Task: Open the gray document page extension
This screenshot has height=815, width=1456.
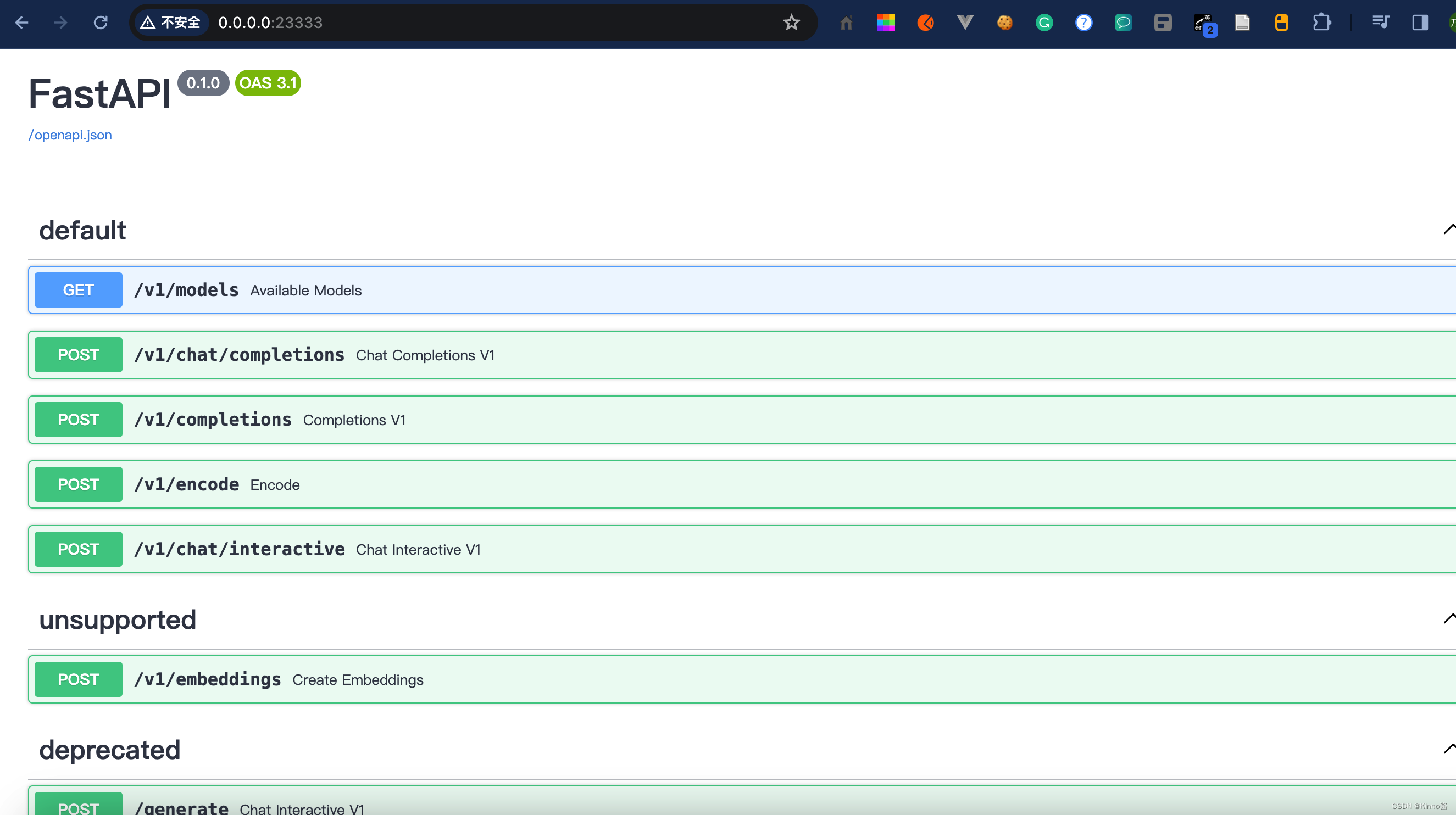Action: click(x=1242, y=23)
